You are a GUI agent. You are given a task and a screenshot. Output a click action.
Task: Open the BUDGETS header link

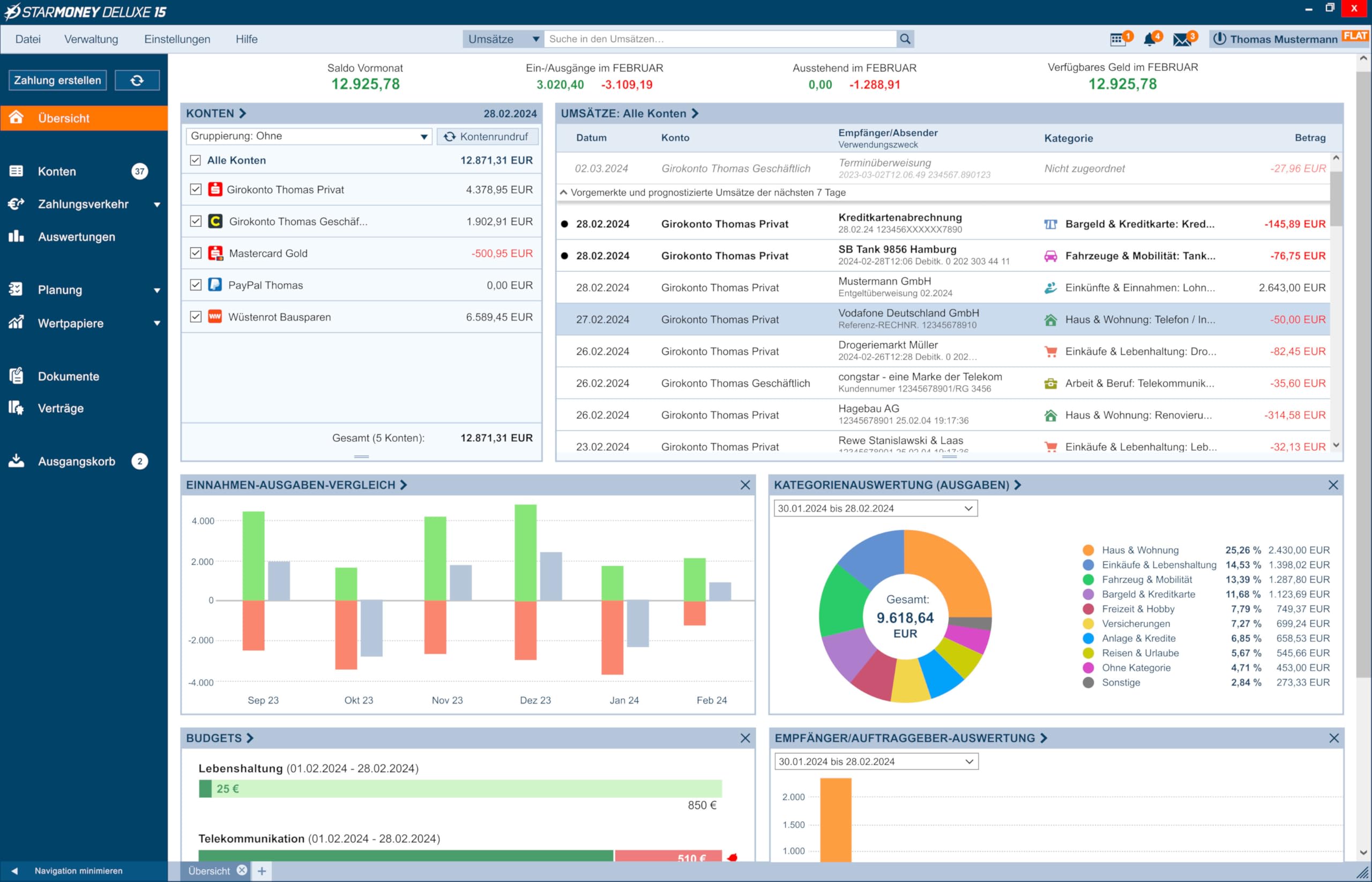(x=220, y=738)
